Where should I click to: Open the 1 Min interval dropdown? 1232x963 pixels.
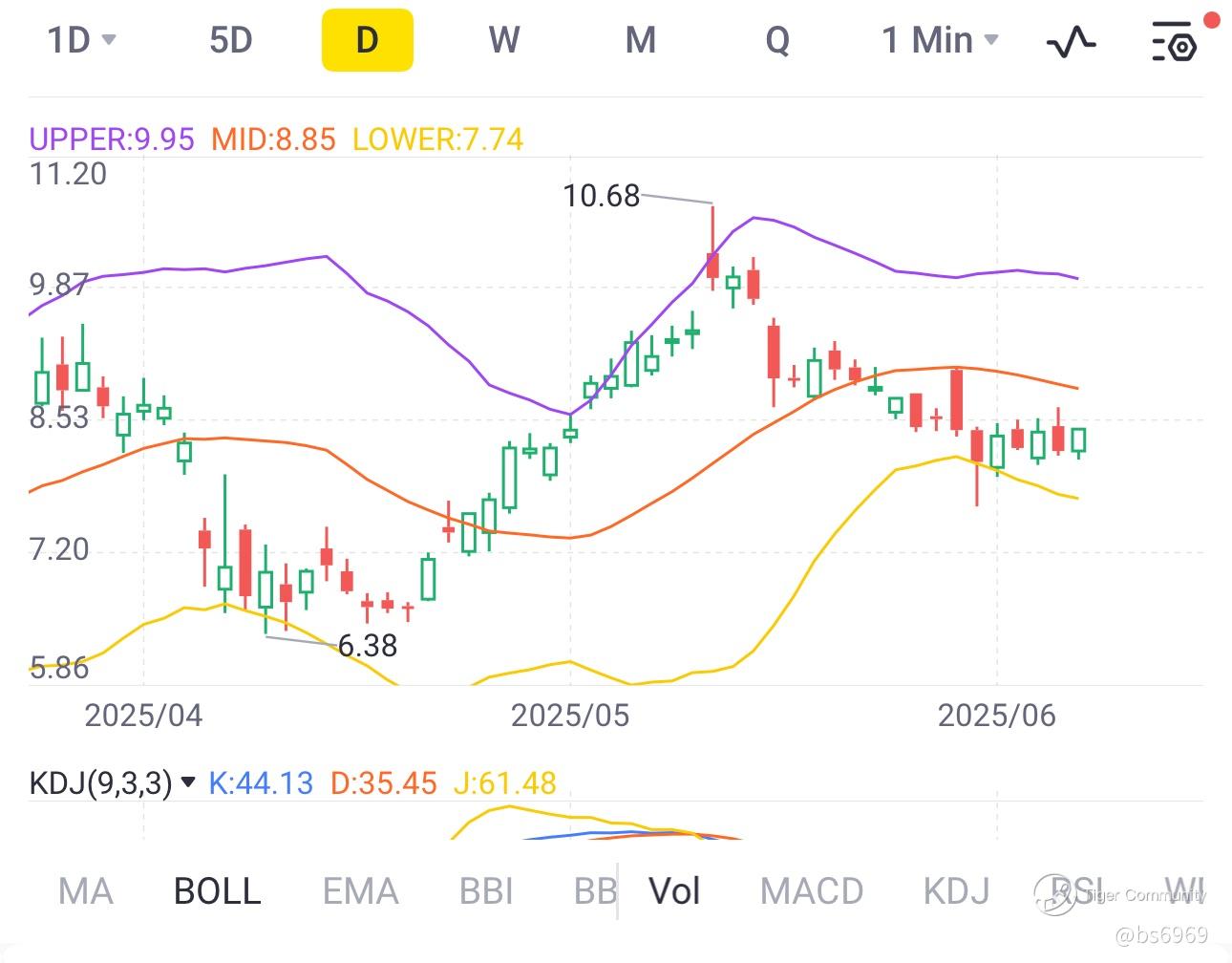click(940, 40)
